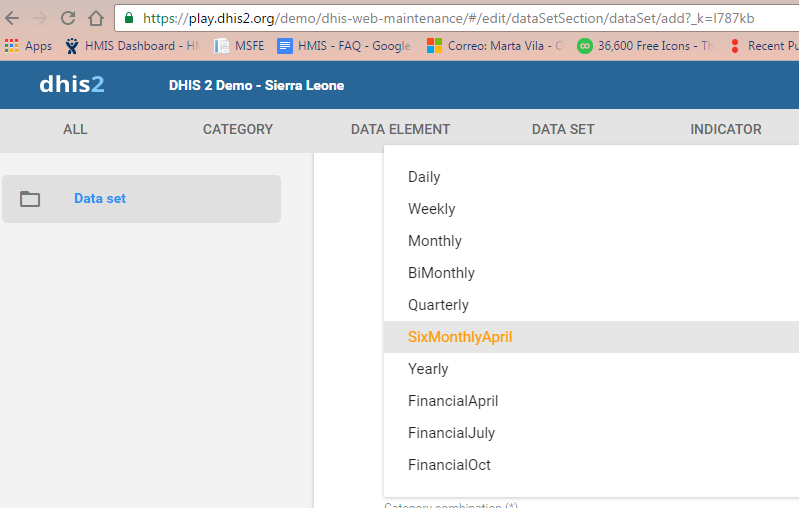Image resolution: width=799 pixels, height=508 pixels.
Task: Switch to the DATA SET tab
Action: 563,129
